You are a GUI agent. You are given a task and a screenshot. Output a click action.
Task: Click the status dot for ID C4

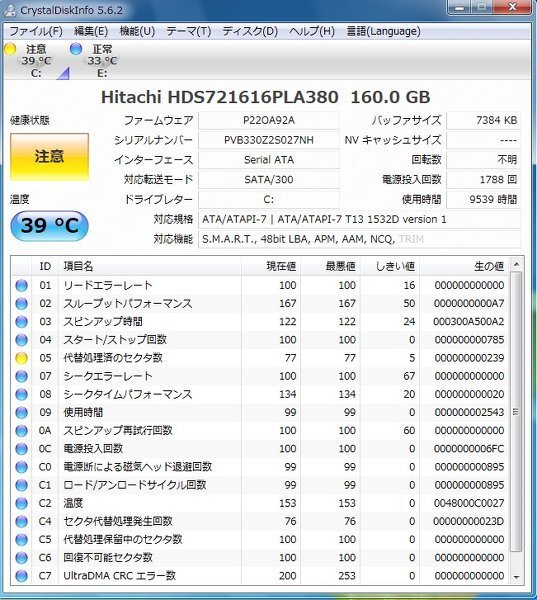(21, 522)
